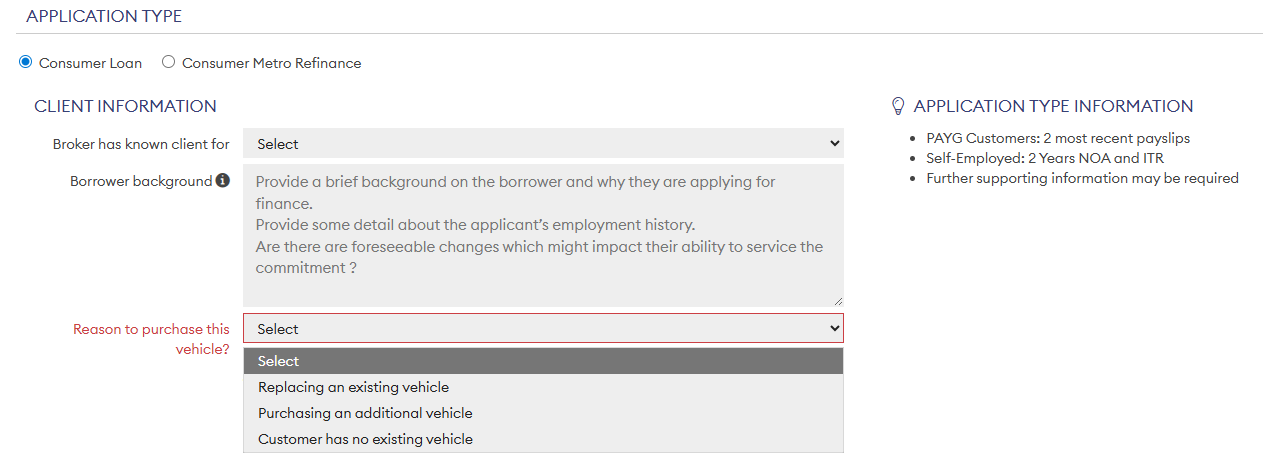The width and height of the screenshot is (1263, 474).
Task: Click the Client Information section heading
Action: [x=125, y=106]
